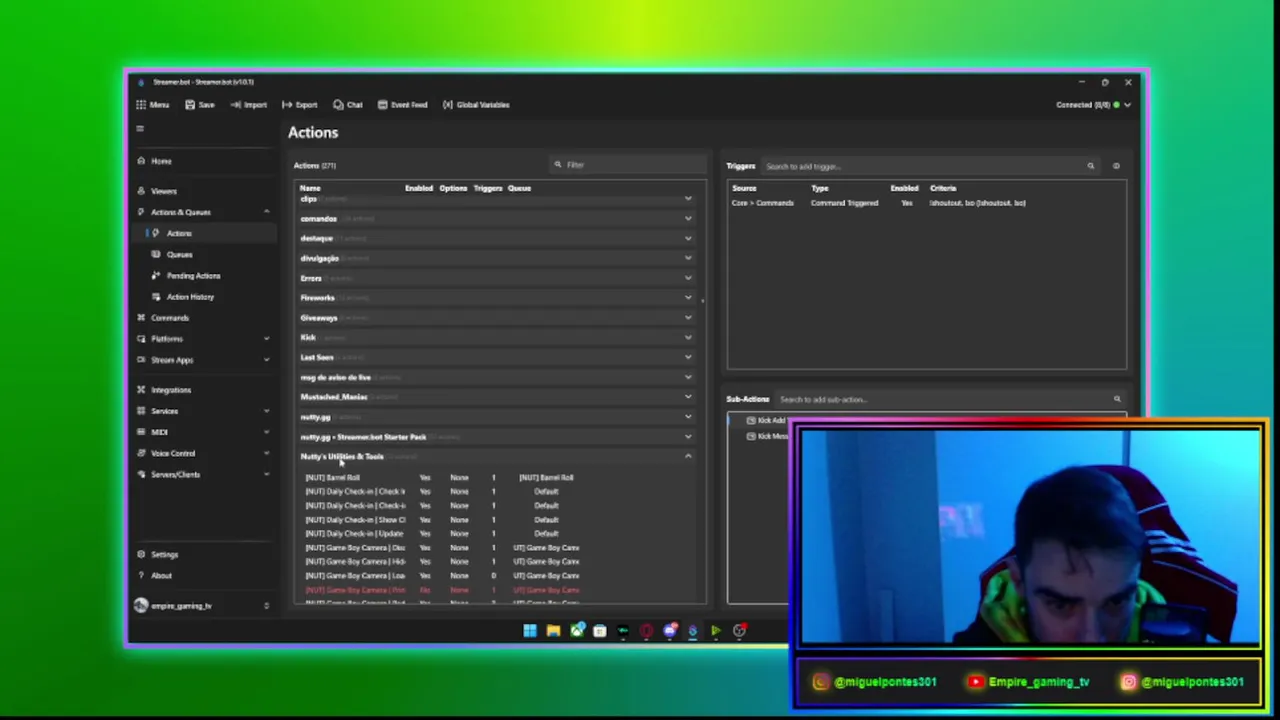The width and height of the screenshot is (1280, 720).
Task: Open the Connected status dropdown
Action: [1094, 104]
